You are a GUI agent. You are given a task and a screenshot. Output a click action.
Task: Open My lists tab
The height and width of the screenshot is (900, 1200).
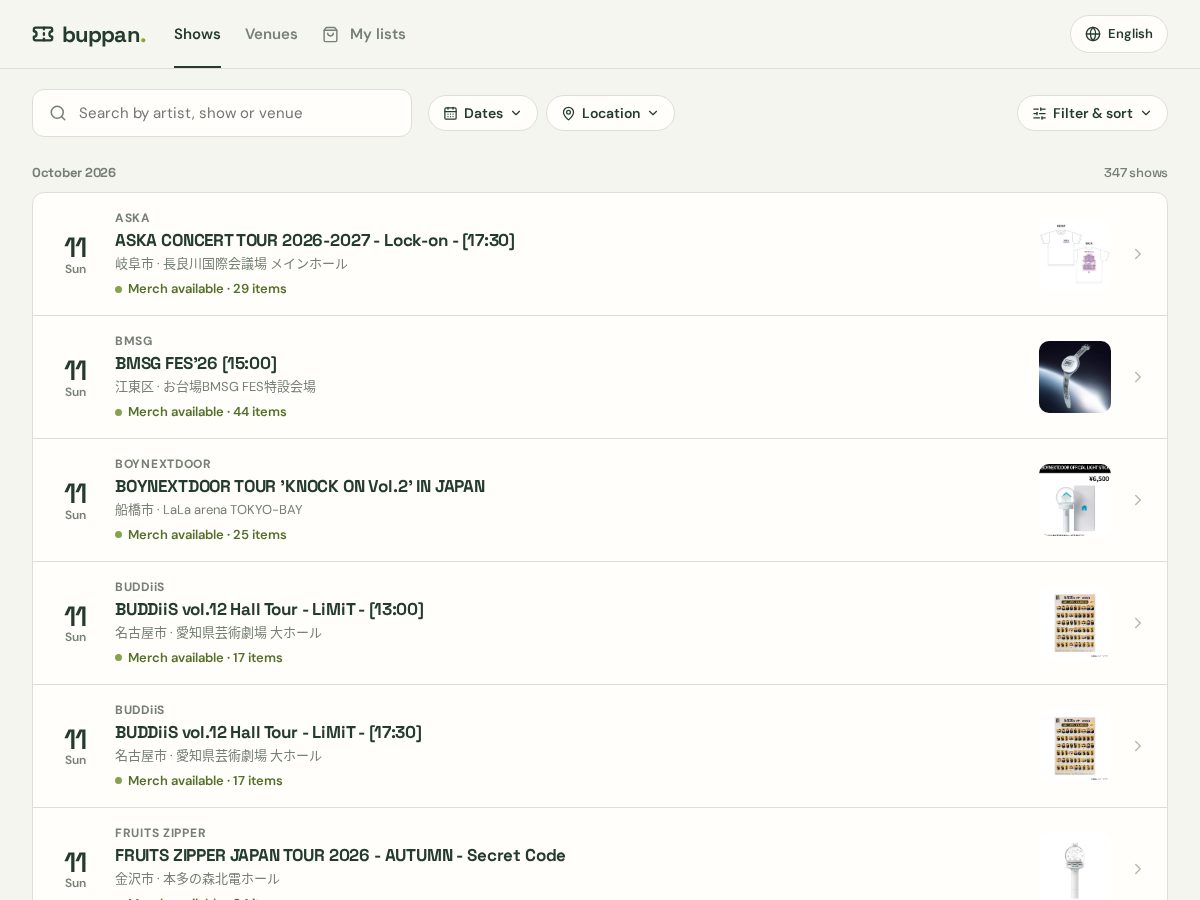tap(364, 34)
